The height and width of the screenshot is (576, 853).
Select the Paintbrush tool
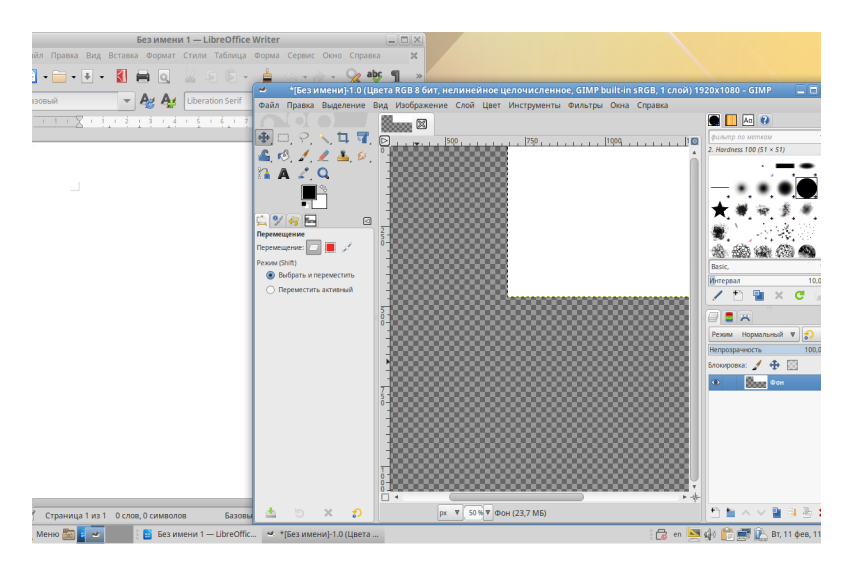(304, 156)
